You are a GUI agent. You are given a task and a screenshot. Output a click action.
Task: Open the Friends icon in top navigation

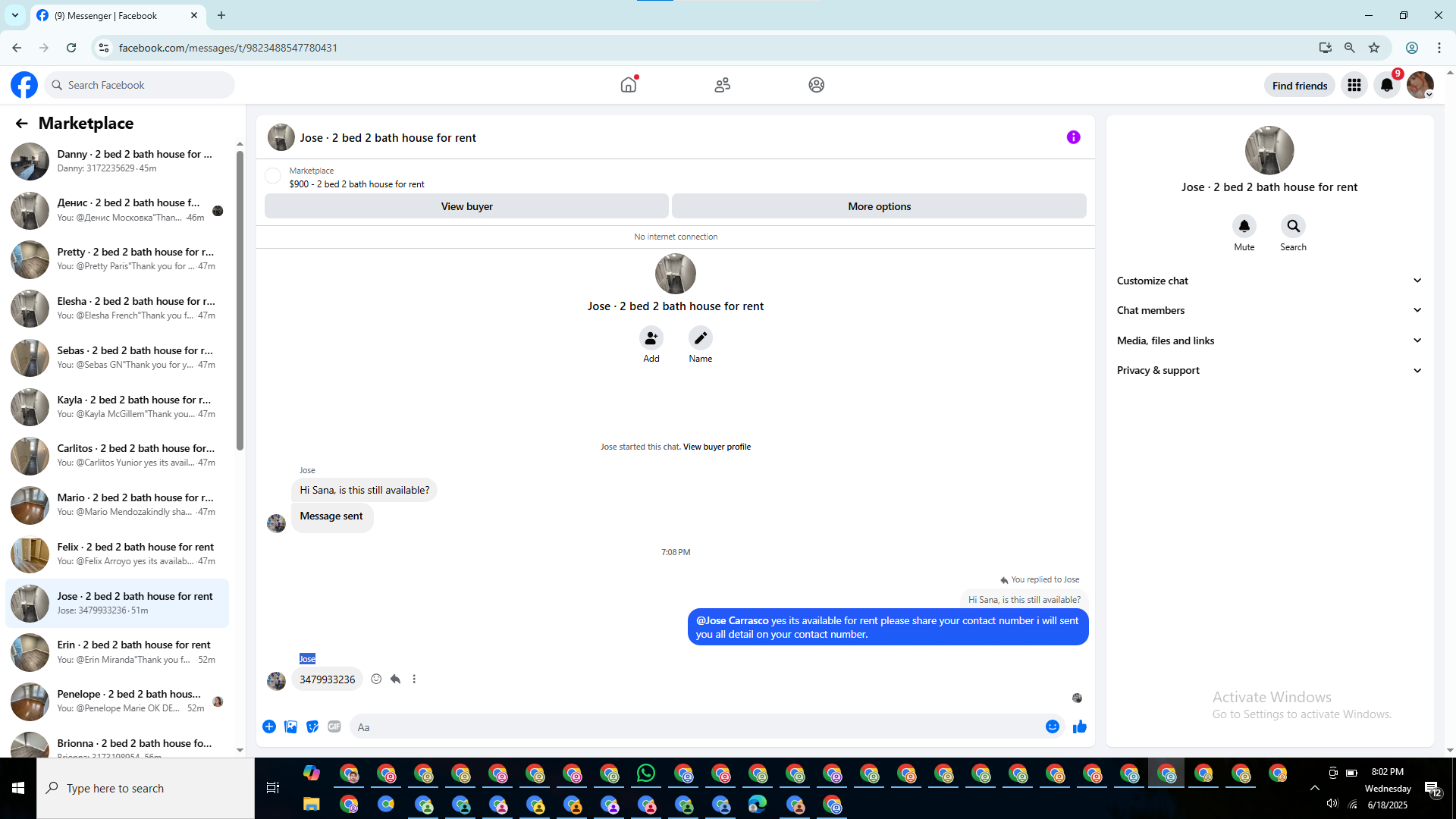tap(723, 85)
